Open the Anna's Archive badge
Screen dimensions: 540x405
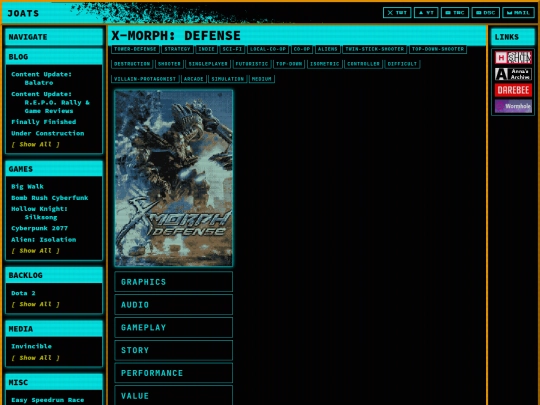[513, 74]
